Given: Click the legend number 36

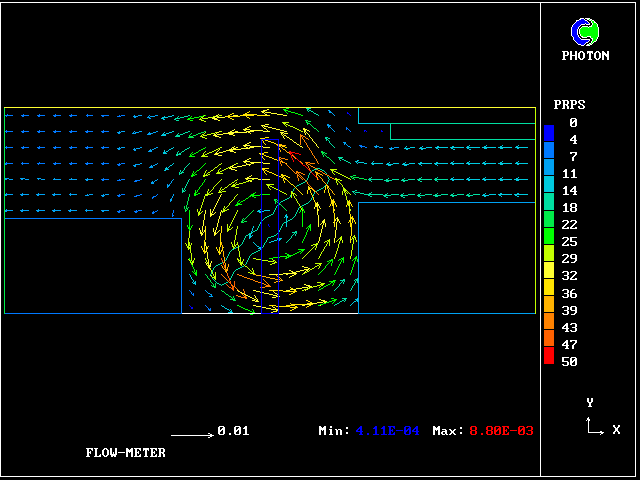Looking at the screenshot, I should (x=570, y=293).
